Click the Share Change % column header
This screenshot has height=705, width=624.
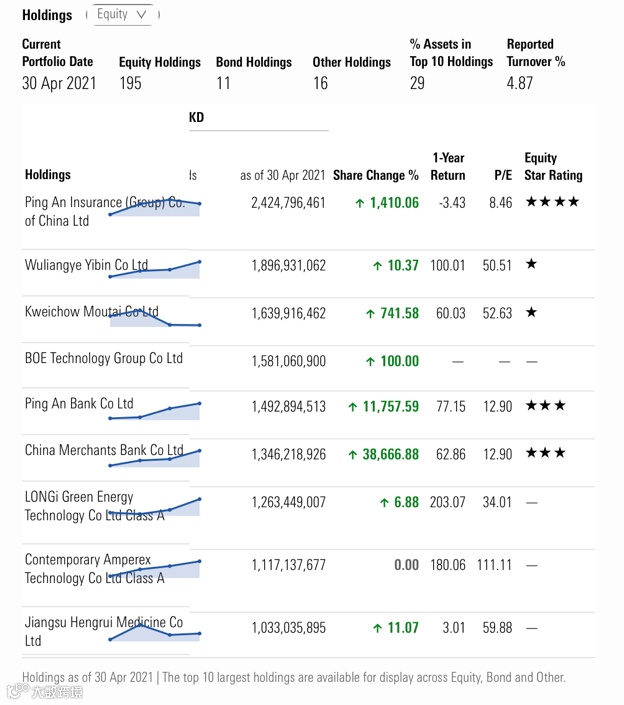pos(376,175)
